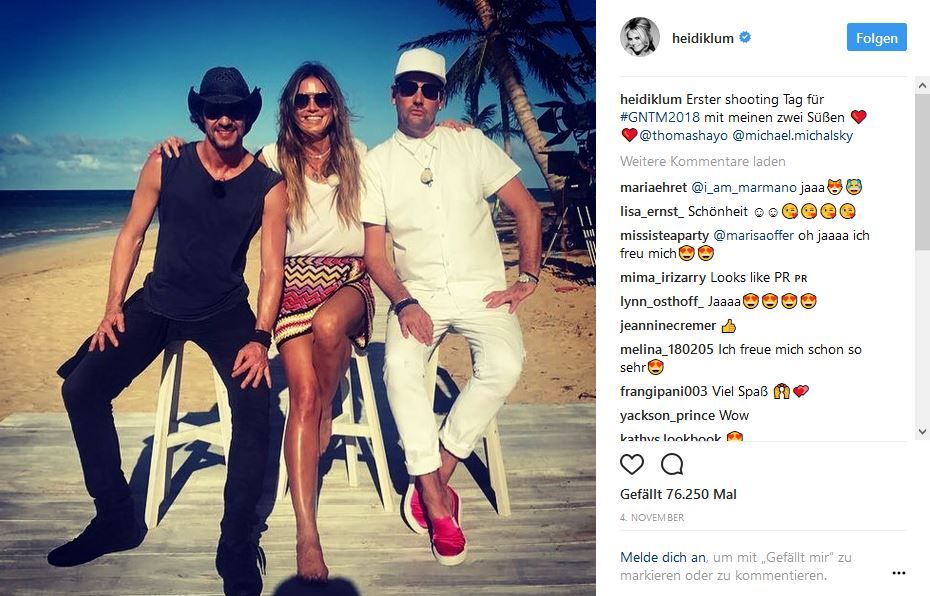Open commenter mariaehret's profile
The width and height of the screenshot is (930, 596).
[x=653, y=188]
